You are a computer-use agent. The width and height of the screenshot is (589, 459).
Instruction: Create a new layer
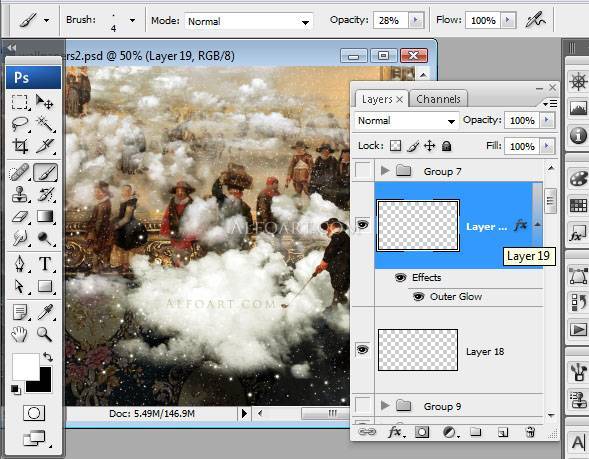pyautogui.click(x=503, y=432)
